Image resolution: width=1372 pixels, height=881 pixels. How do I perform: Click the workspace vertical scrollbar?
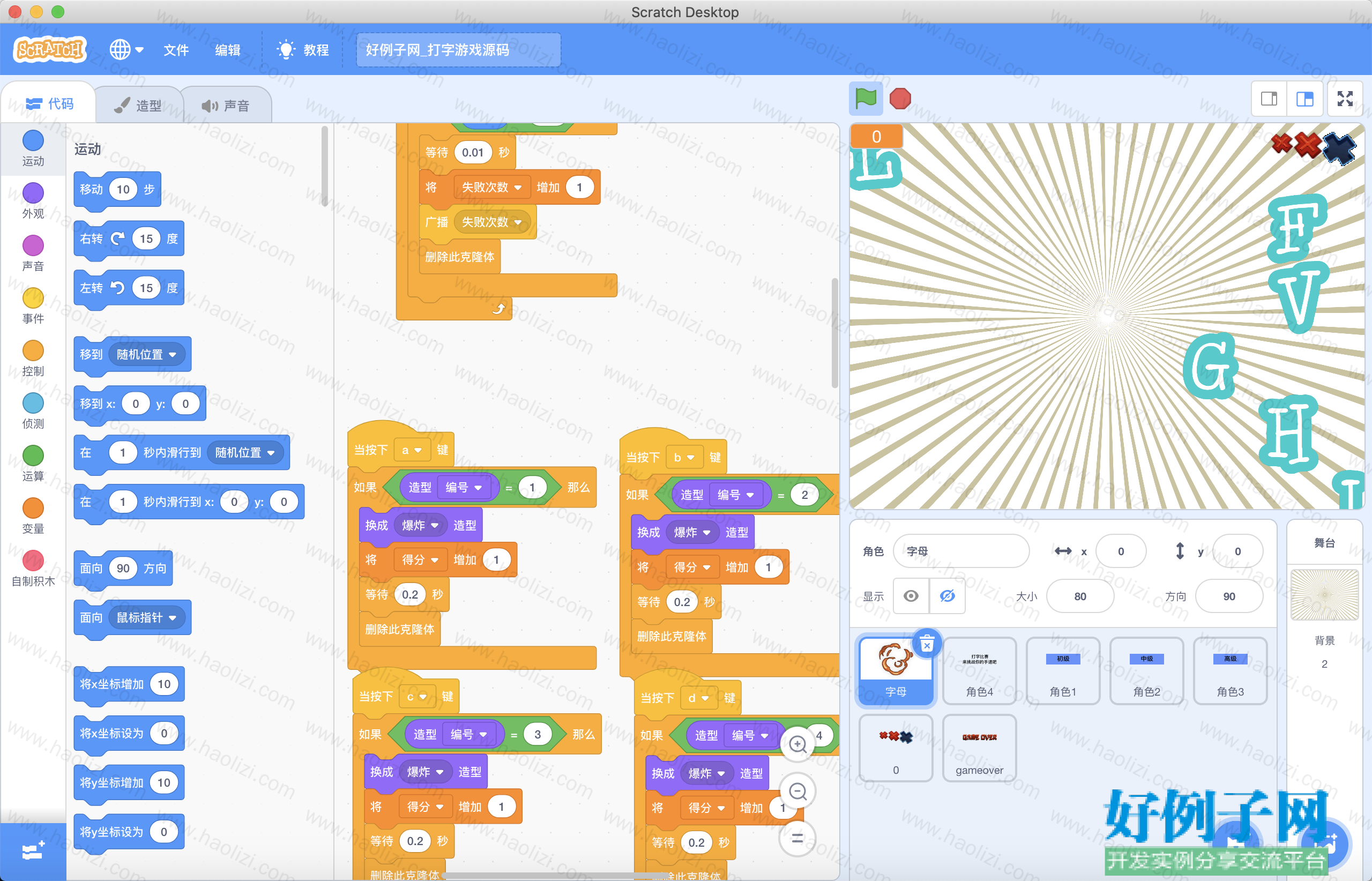coord(835,333)
